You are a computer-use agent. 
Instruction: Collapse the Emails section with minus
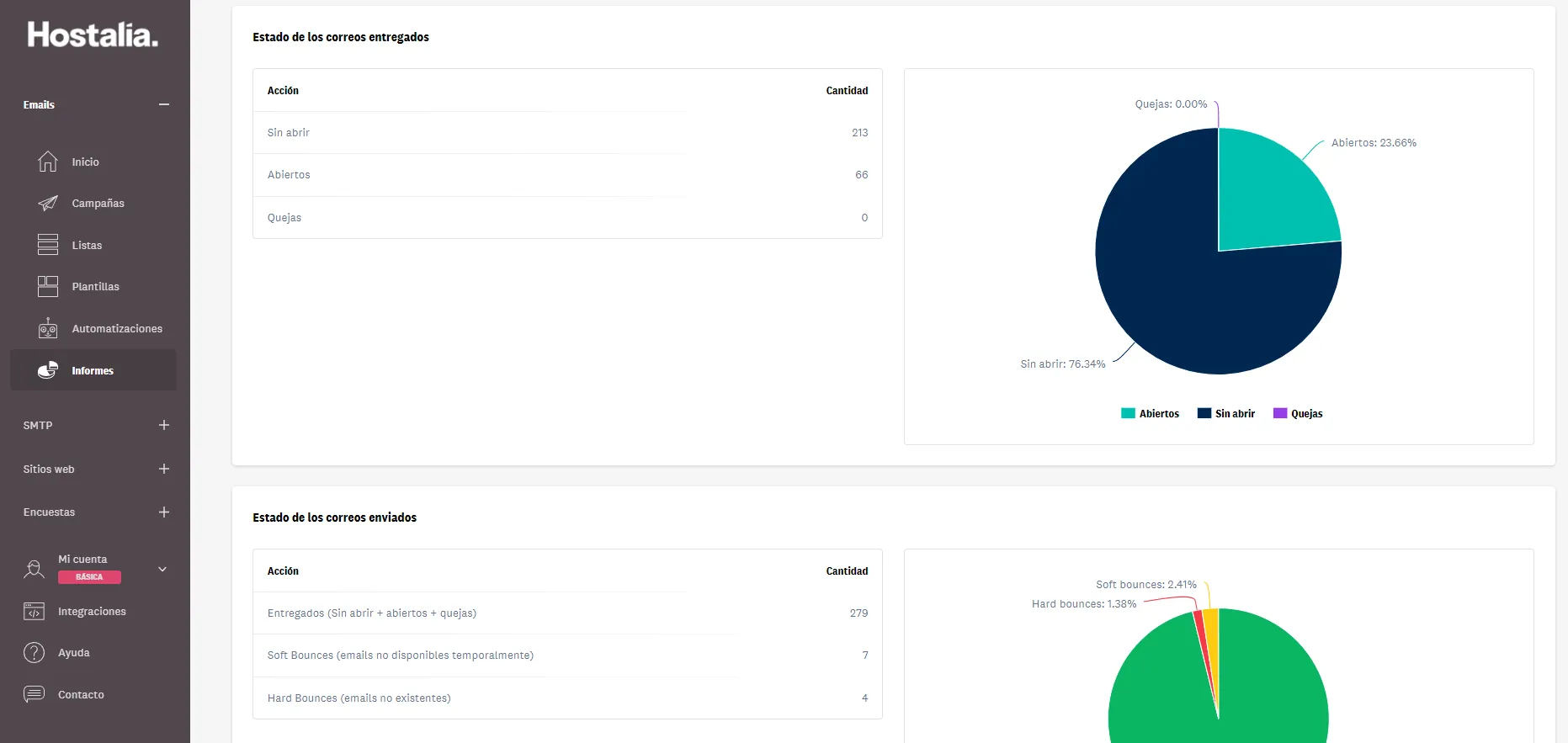pyautogui.click(x=164, y=104)
